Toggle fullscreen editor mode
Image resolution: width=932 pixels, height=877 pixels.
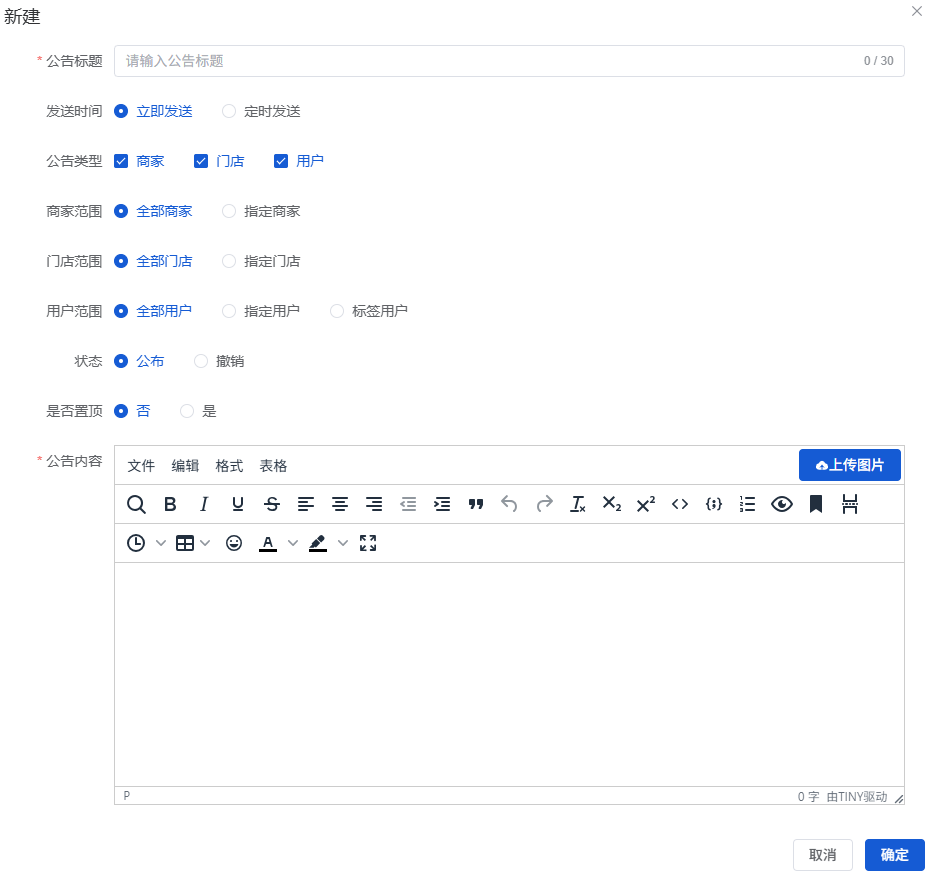(x=368, y=543)
